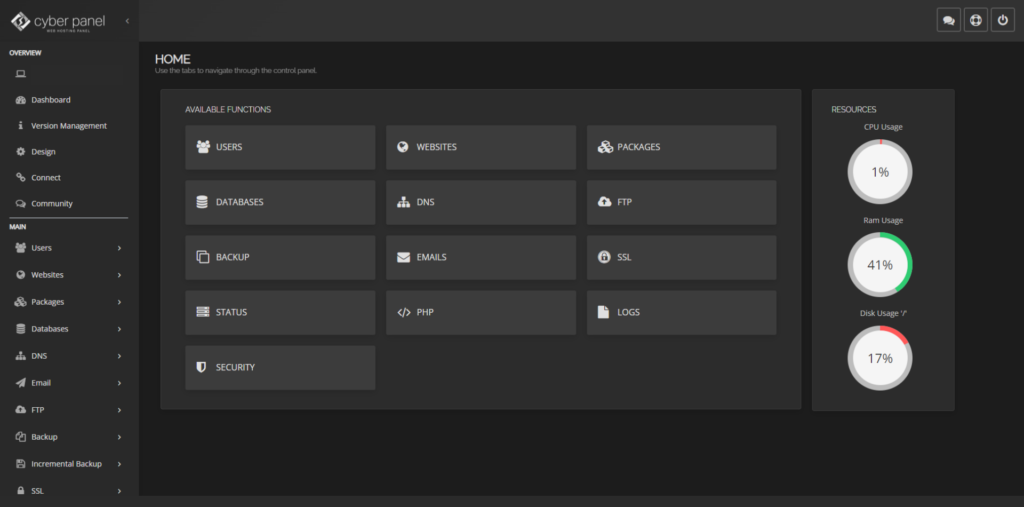The image size is (1024, 507).
Task: Click the Community chat icon in sidebar
Action: coord(21,204)
